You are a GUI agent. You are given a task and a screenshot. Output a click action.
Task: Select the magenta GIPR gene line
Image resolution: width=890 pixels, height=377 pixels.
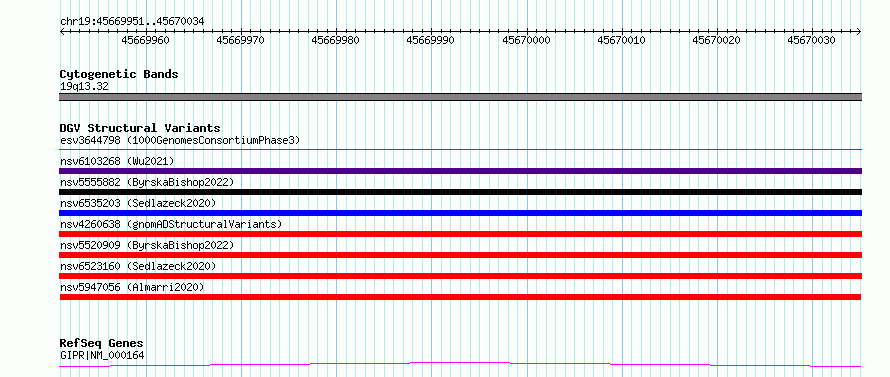[460, 365]
